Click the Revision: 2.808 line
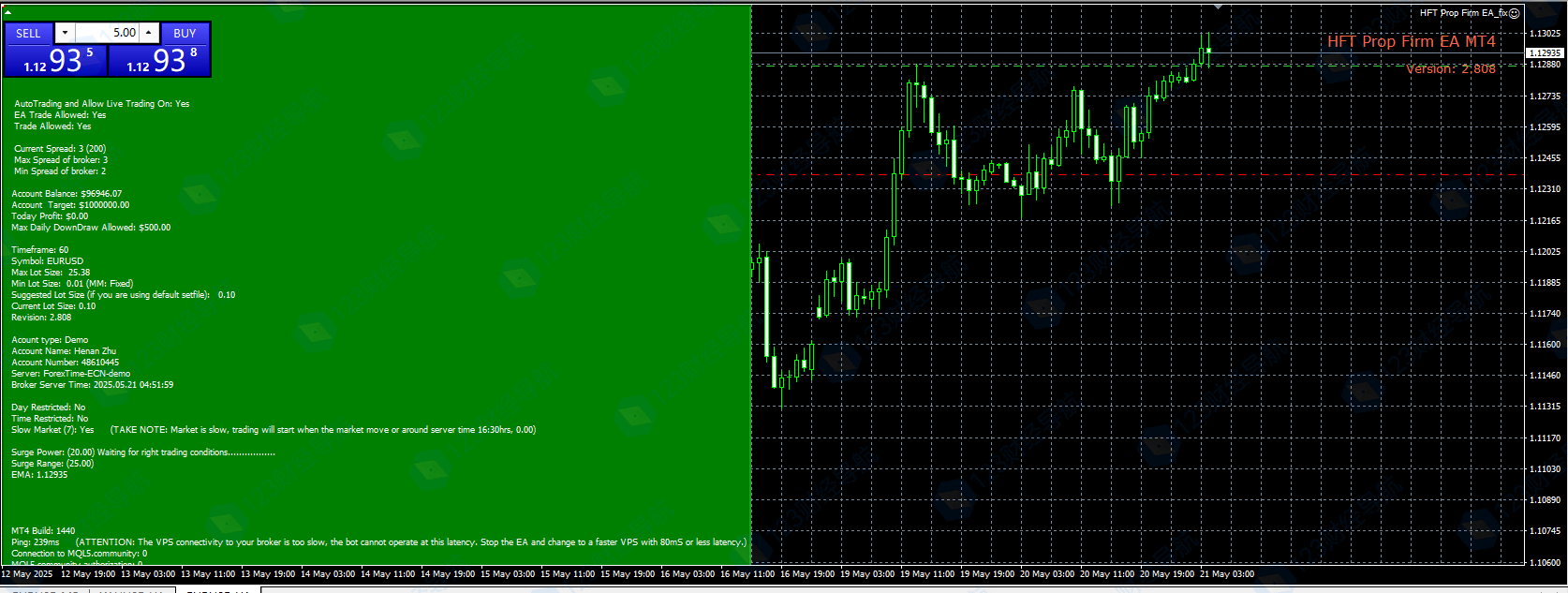 point(41,318)
